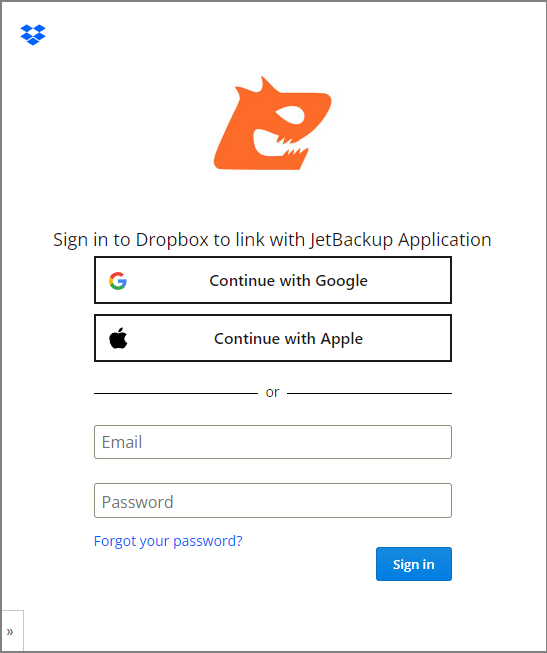Viewport: 547px width, 653px height.
Task: Focus the Password input field
Action: coord(273,501)
